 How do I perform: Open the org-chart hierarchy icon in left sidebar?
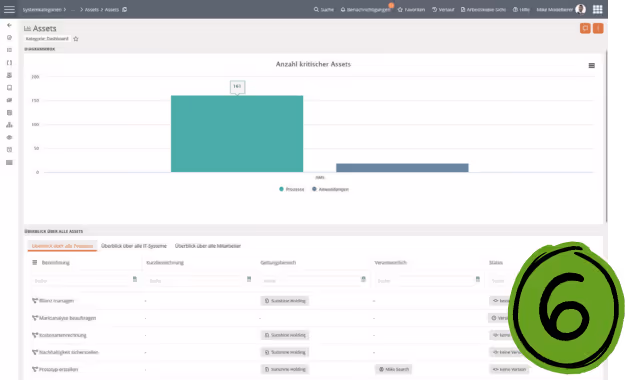9,125
